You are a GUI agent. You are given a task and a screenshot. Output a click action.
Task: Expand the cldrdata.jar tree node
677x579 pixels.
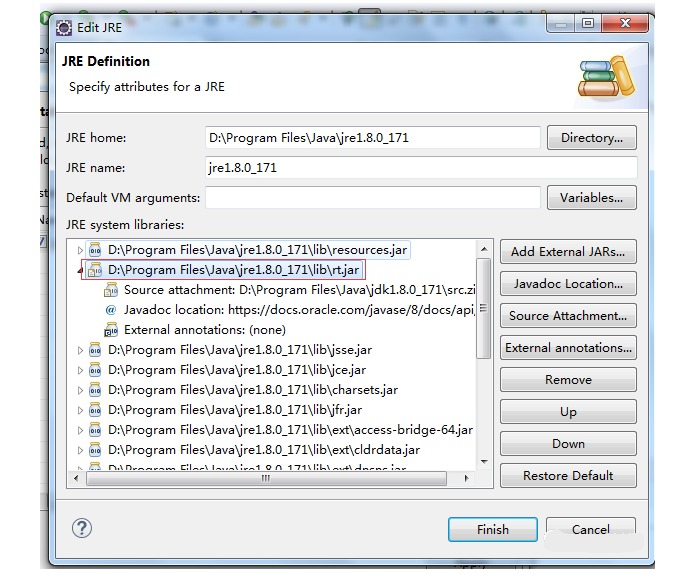[80, 450]
